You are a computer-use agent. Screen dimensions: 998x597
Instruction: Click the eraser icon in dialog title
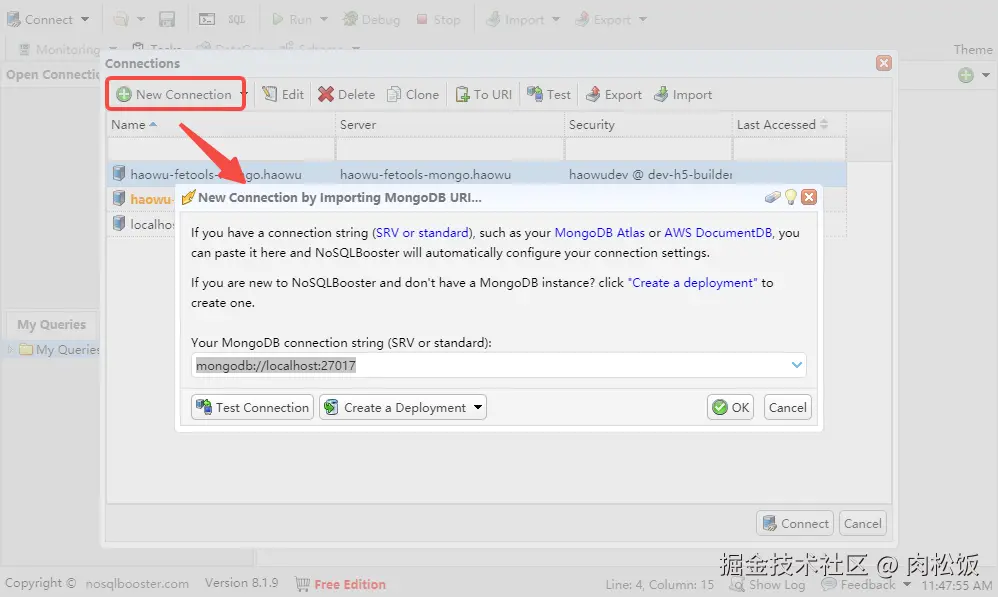point(772,197)
